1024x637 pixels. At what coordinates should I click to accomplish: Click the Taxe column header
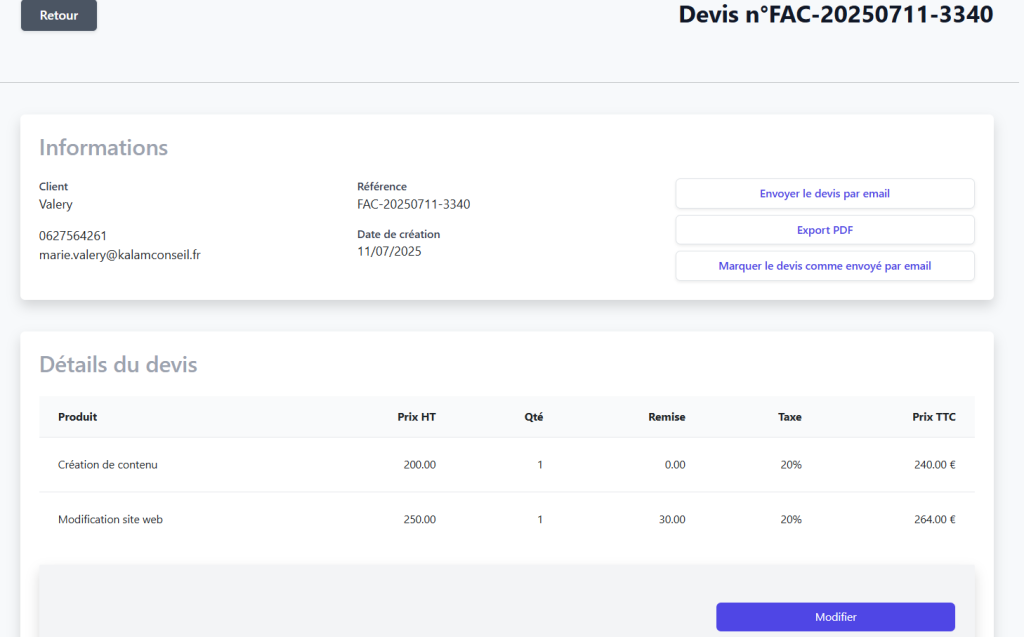[790, 417]
